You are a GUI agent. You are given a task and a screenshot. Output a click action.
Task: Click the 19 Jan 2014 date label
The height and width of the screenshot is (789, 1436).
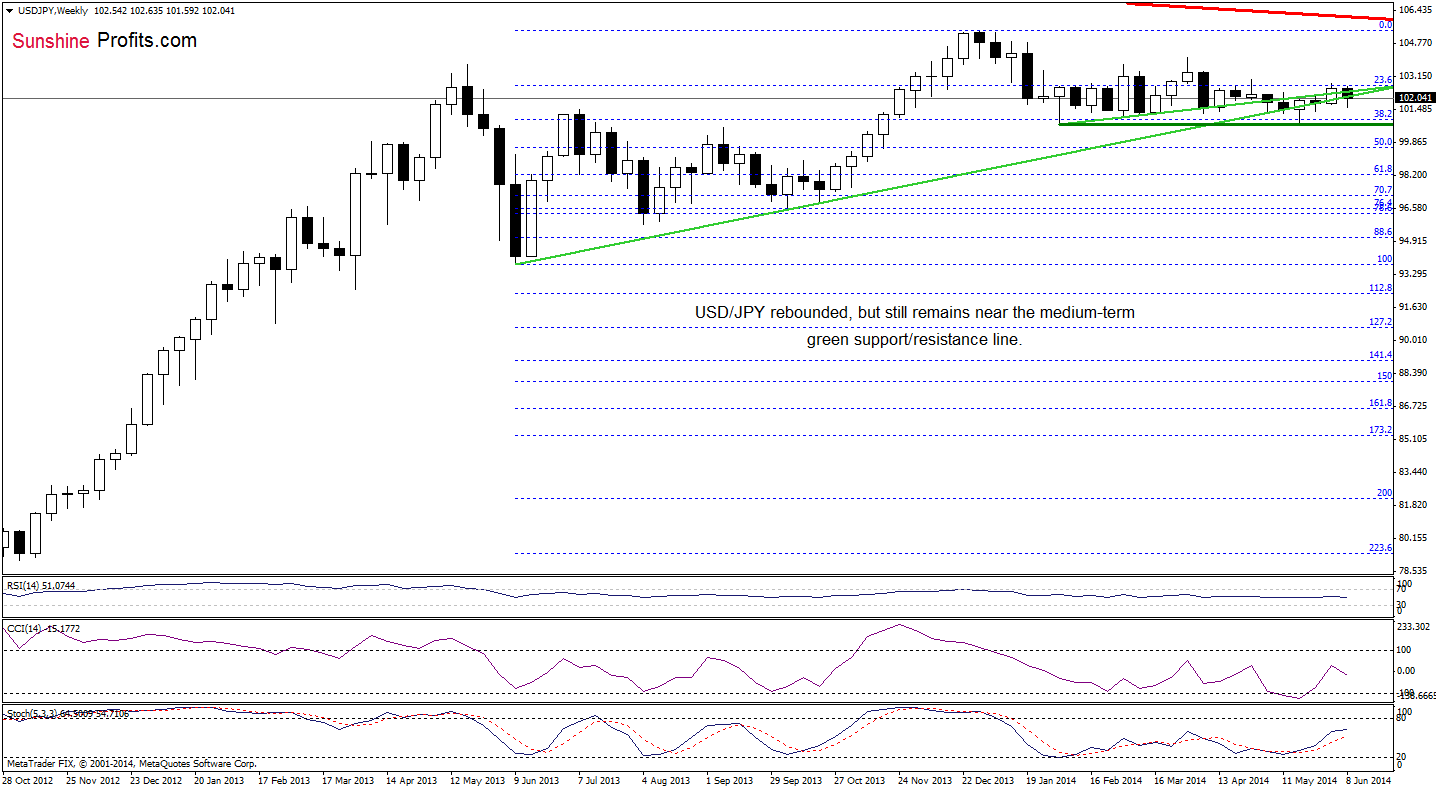pyautogui.click(x=1050, y=779)
